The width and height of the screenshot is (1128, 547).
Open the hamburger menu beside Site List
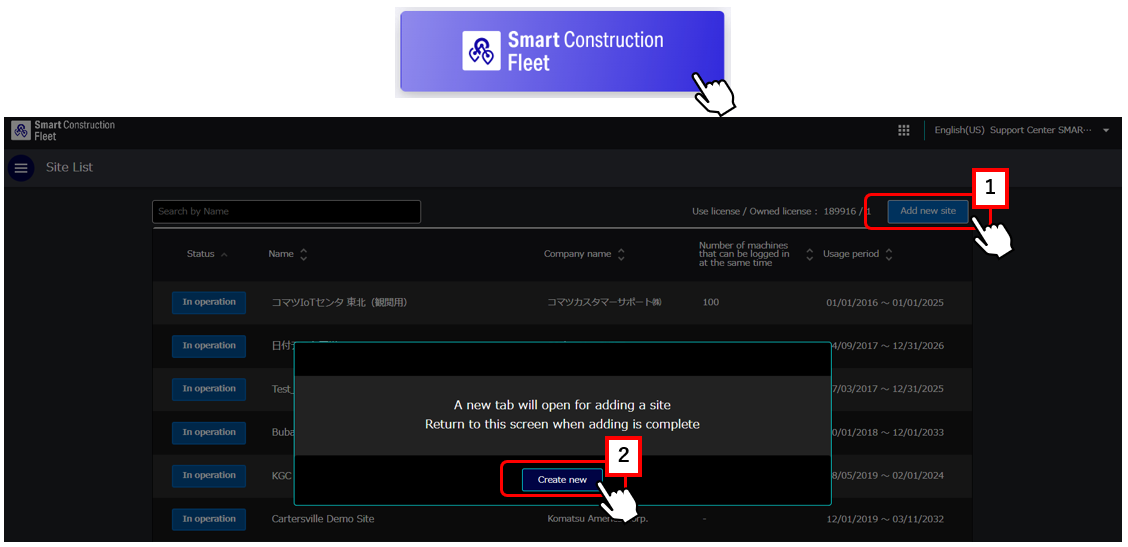21,168
